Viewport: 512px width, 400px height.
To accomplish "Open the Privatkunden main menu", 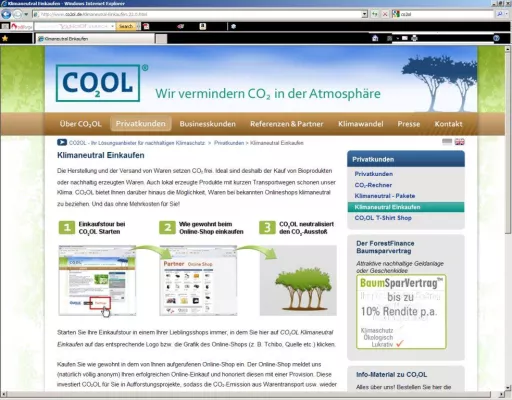I will (x=141, y=124).
